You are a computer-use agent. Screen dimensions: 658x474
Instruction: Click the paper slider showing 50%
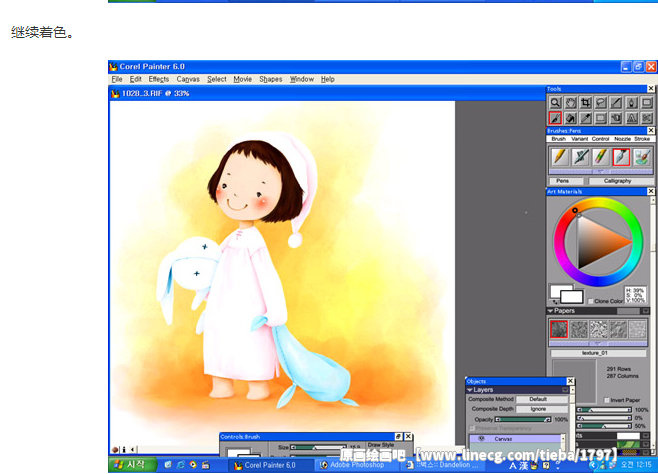604,426
